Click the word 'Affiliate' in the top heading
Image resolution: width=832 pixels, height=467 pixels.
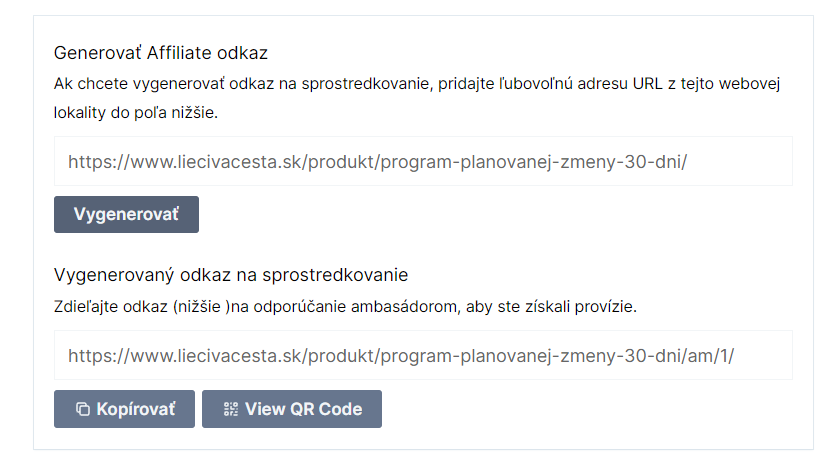click(x=179, y=53)
